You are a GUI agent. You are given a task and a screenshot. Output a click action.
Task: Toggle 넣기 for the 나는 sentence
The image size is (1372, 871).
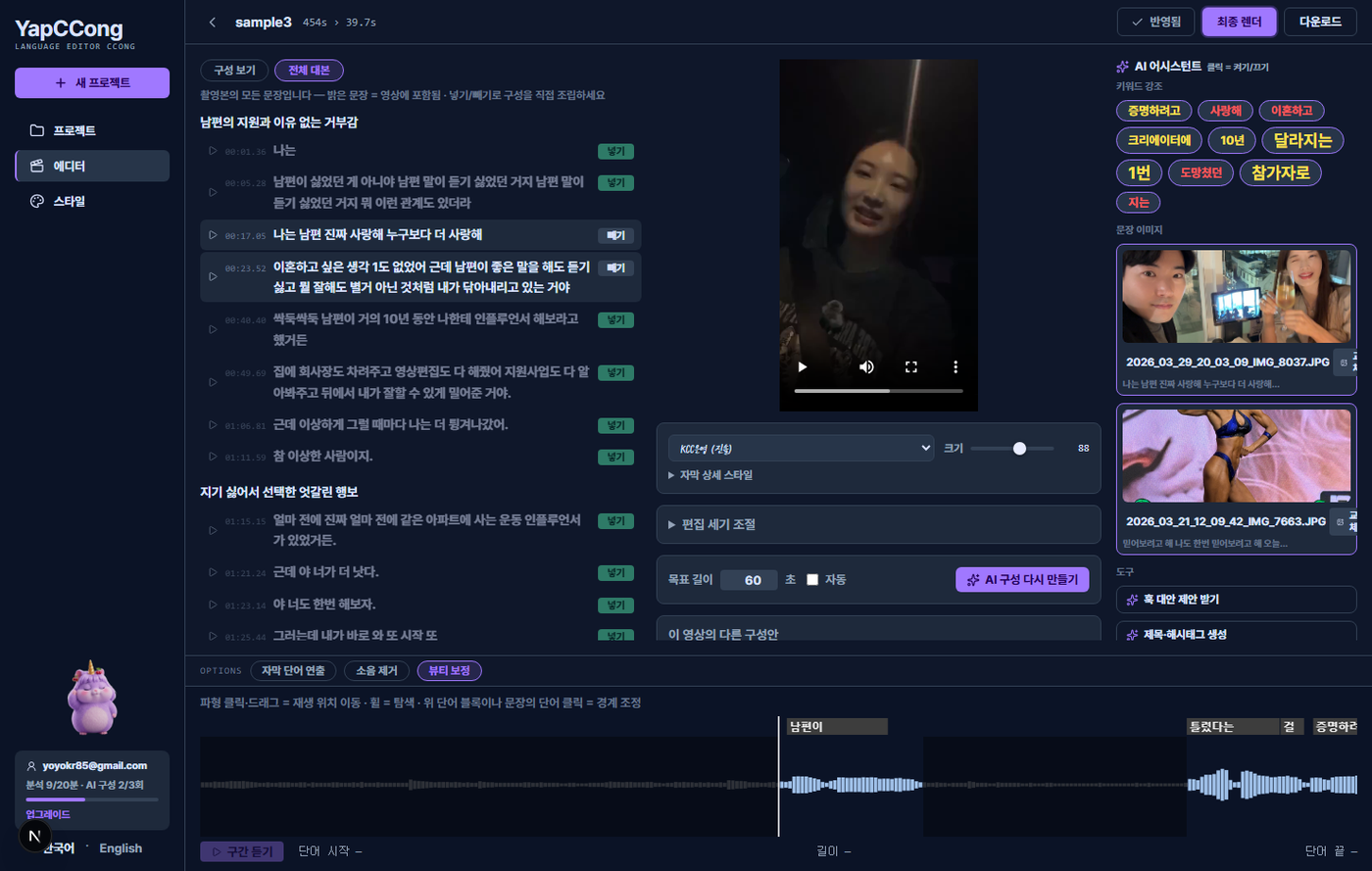point(616,152)
